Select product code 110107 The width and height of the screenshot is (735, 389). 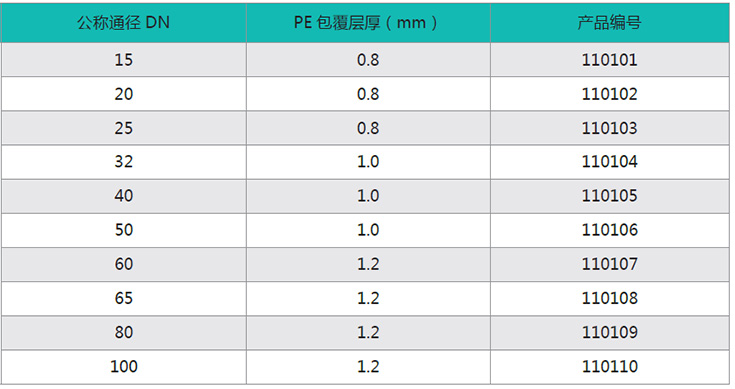(610, 264)
